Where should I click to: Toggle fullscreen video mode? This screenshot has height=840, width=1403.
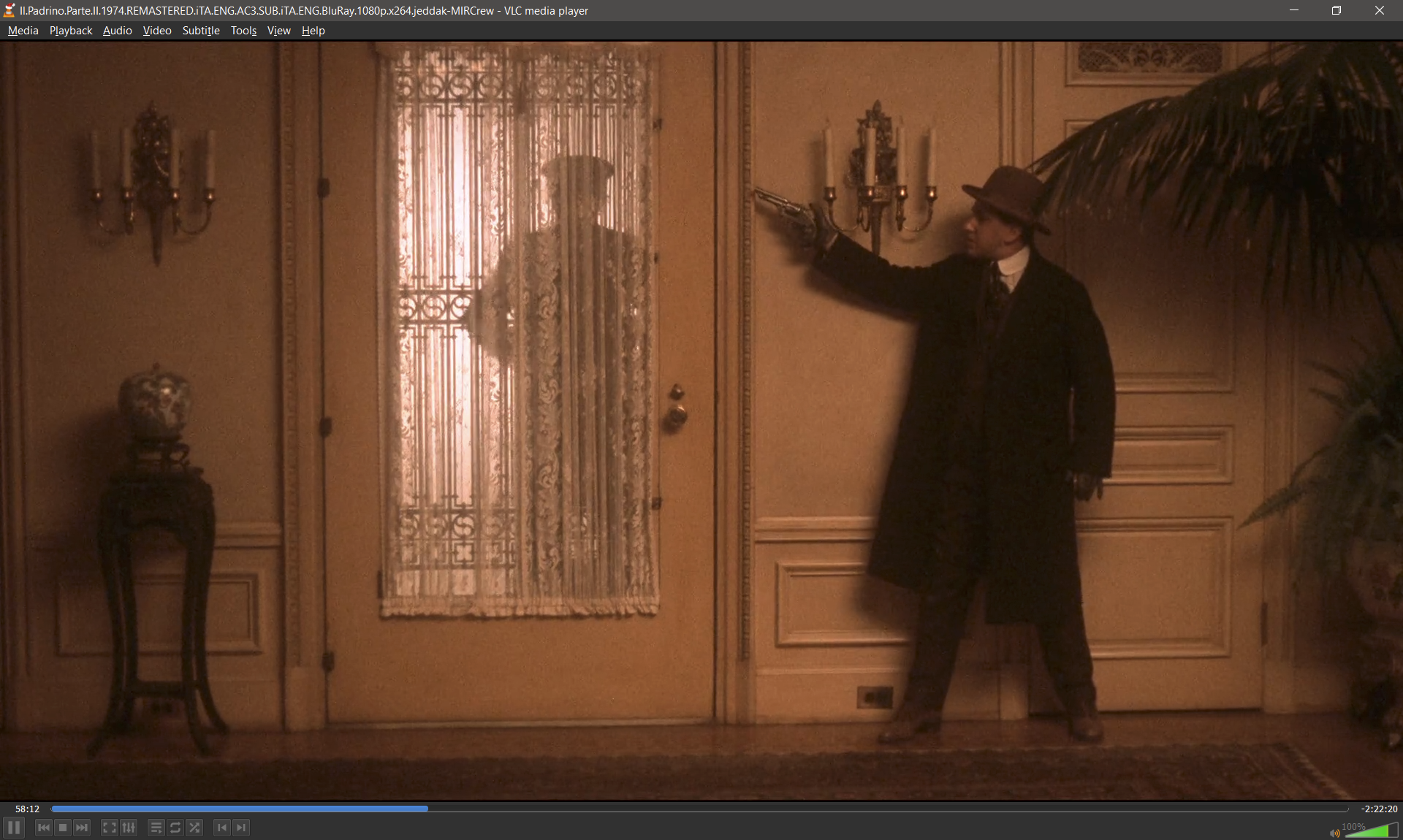pos(109,827)
